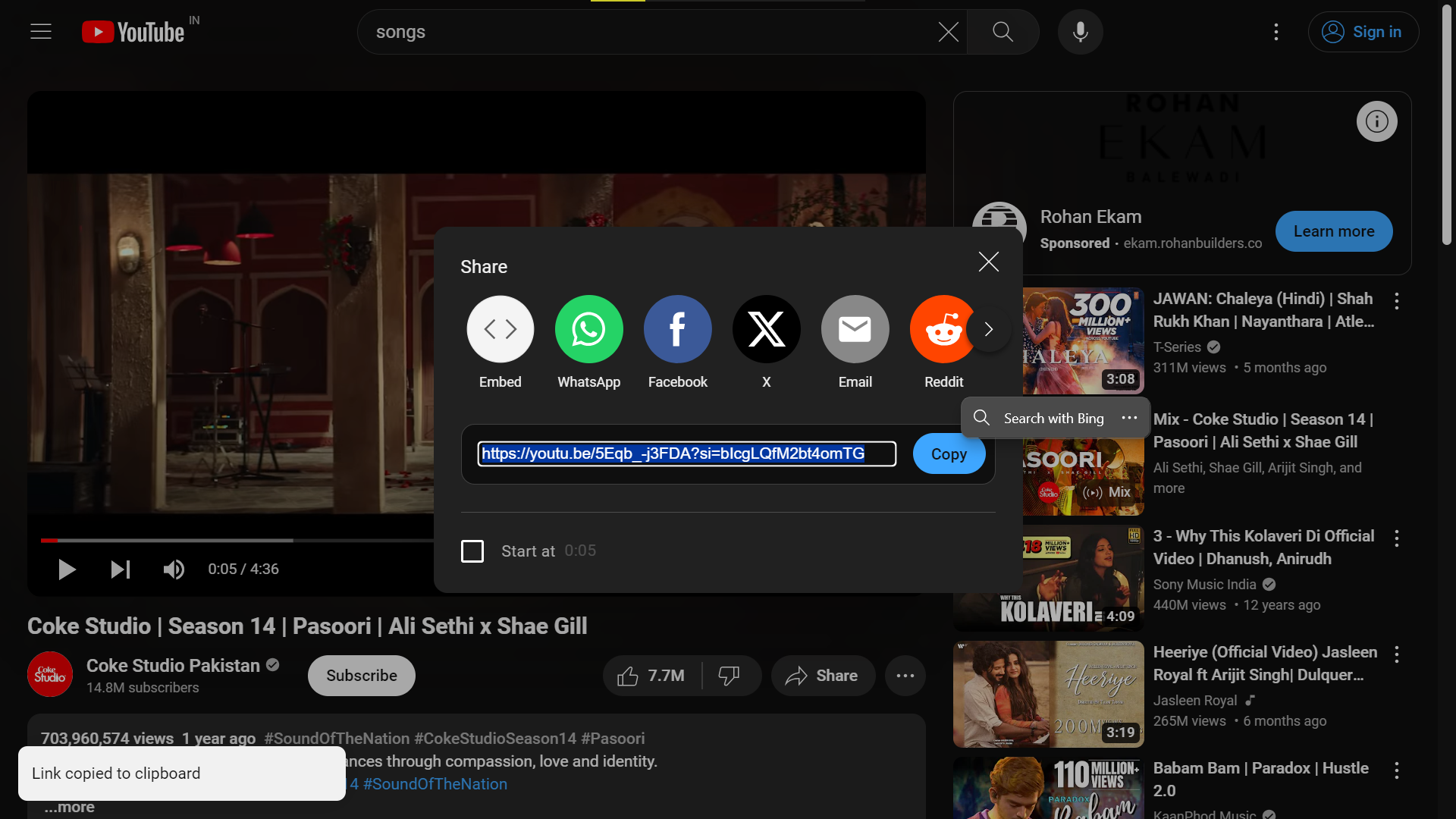
Task: Start voice search with microphone icon
Action: pyautogui.click(x=1080, y=32)
